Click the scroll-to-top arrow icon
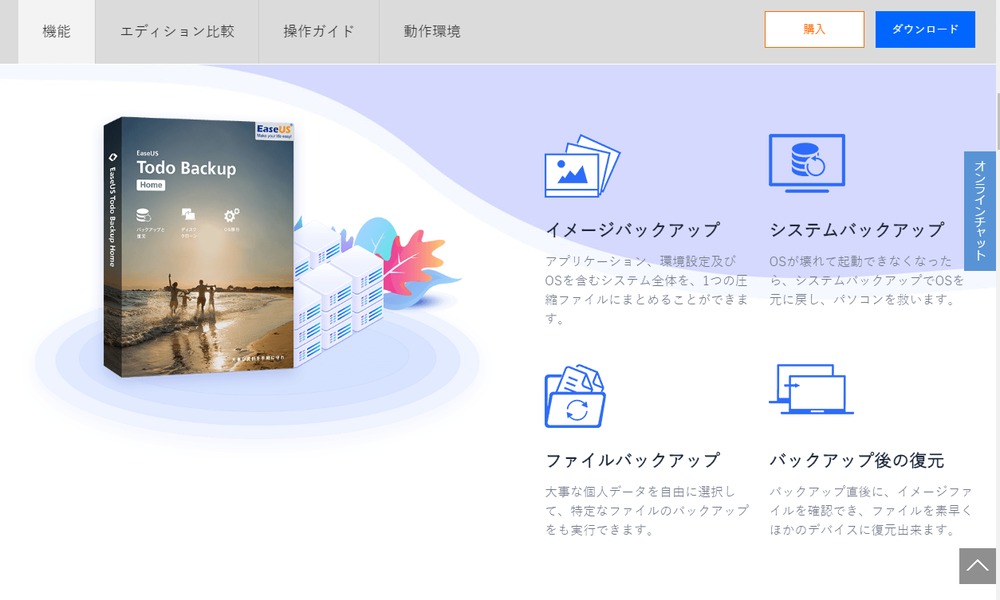Image resolution: width=1000 pixels, height=600 pixels. click(977, 566)
